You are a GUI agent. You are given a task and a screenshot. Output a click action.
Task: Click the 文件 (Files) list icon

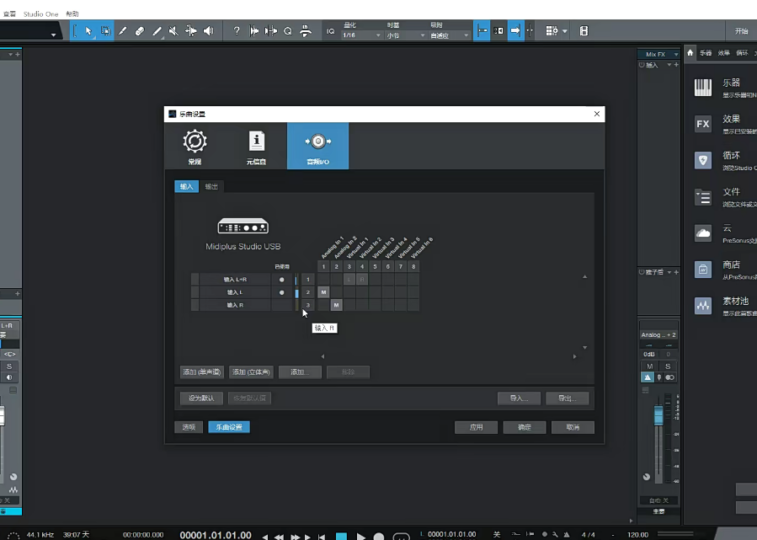[x=703, y=197]
